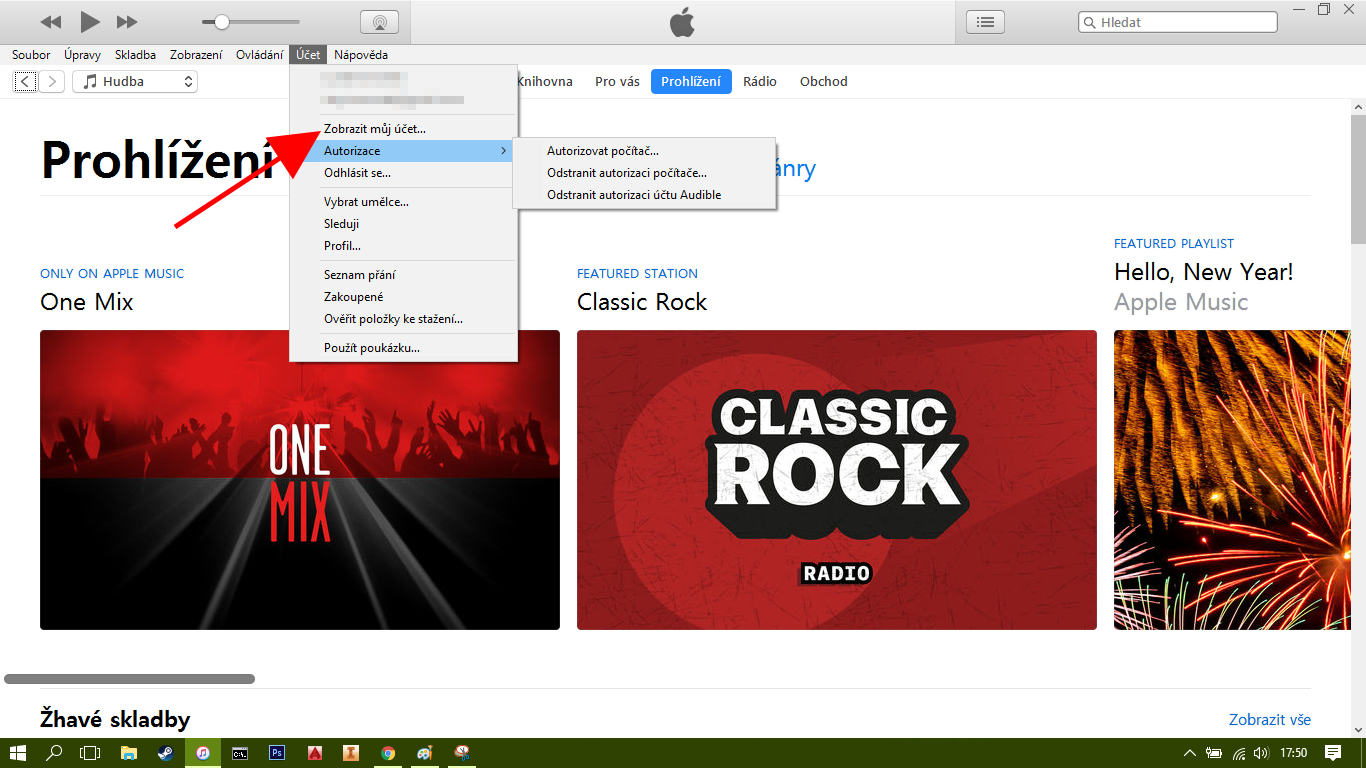Click the horizontal scrollbar under the featured row
Viewport: 1366px width, 768px height.
click(129, 679)
